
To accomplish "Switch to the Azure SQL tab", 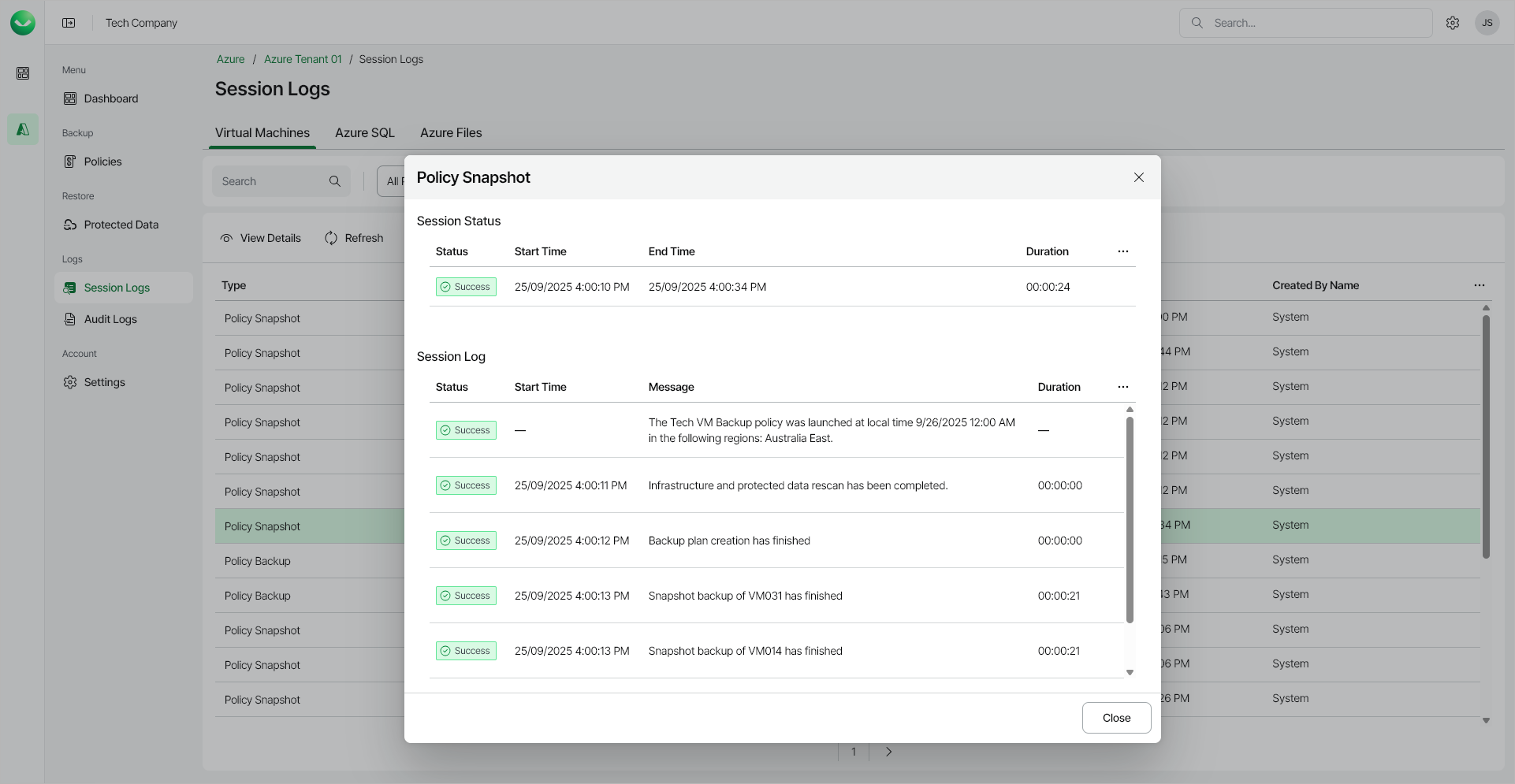I will click(364, 132).
